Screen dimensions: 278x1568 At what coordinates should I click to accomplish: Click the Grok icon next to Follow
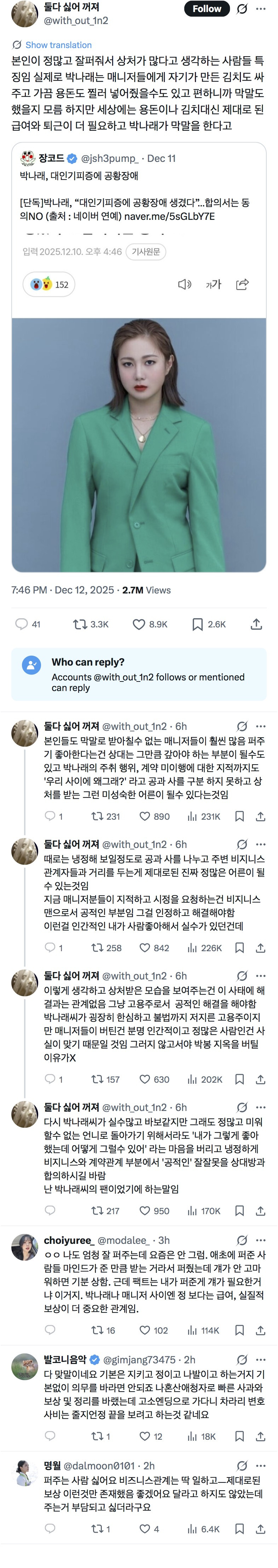tap(242, 9)
